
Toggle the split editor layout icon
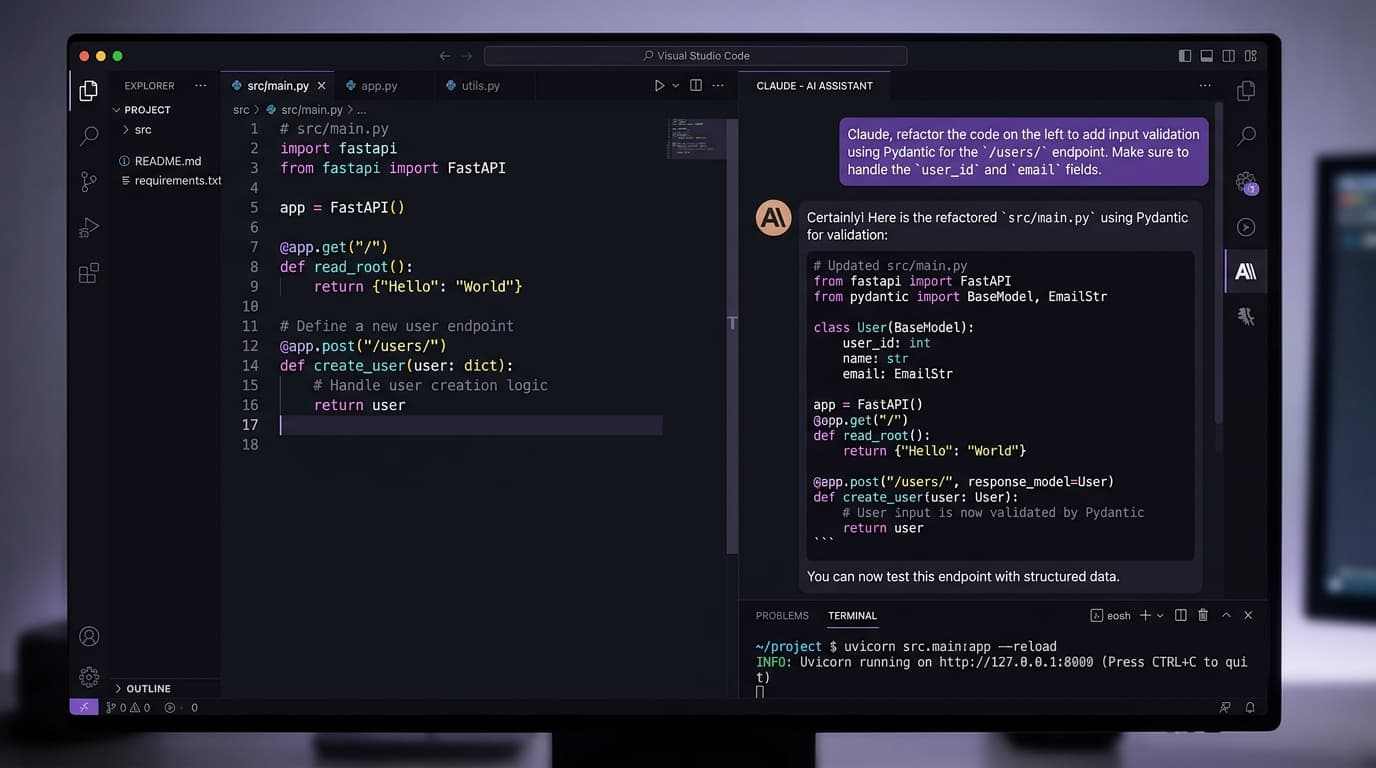pyautogui.click(x=695, y=85)
